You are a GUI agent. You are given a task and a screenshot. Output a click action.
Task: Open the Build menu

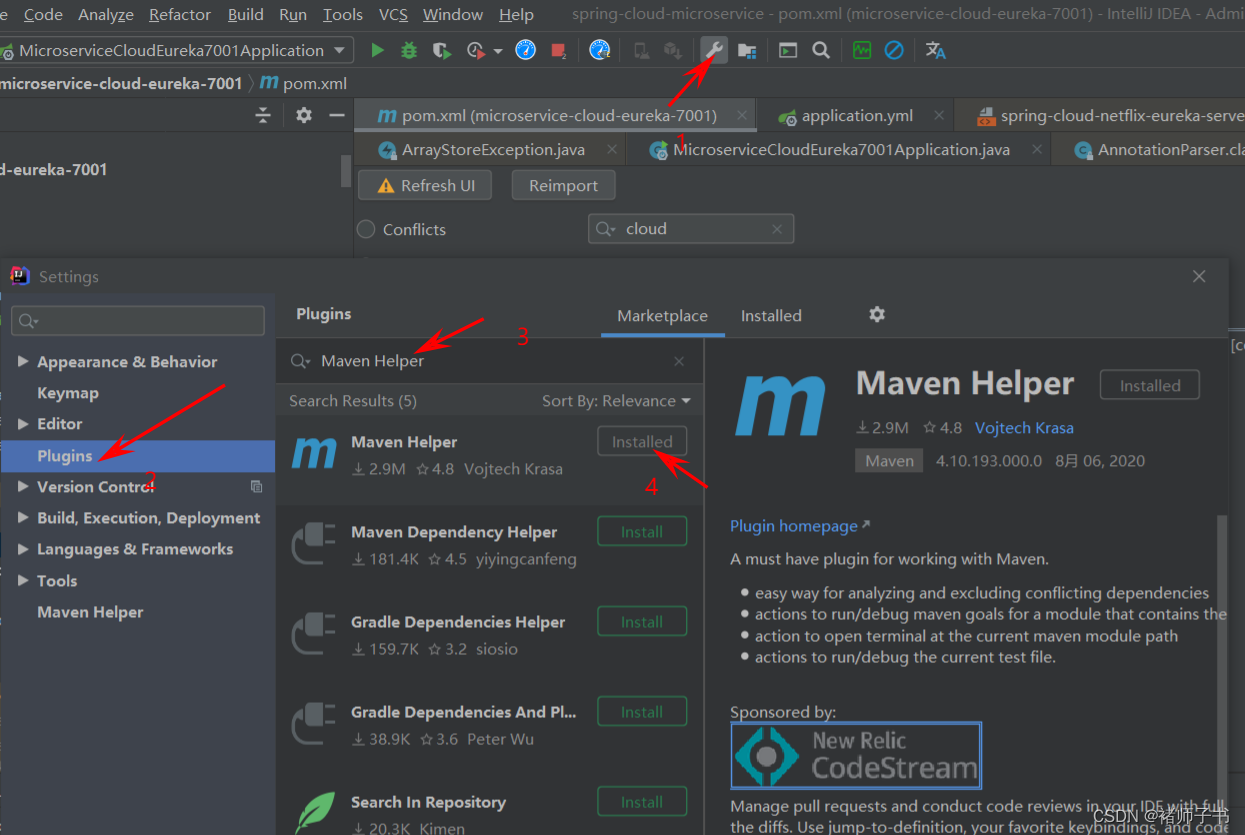[x=246, y=14]
